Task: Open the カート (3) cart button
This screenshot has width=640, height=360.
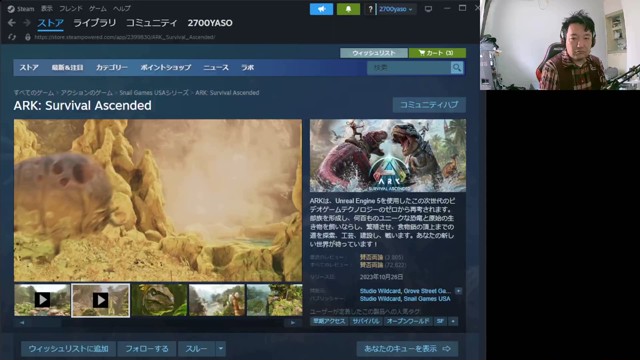Action: pos(437,53)
